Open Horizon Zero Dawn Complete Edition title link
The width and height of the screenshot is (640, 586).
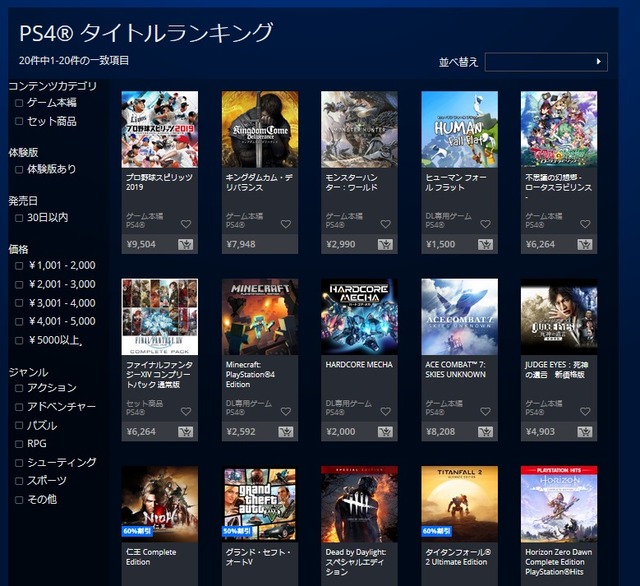coord(558,562)
